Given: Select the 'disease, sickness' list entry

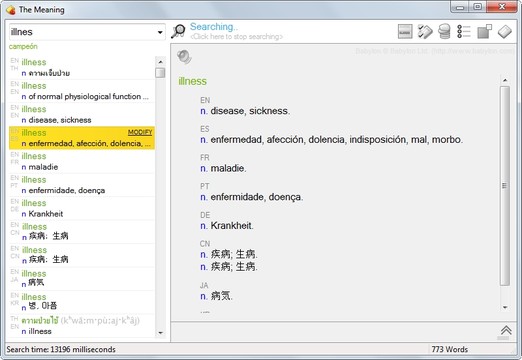Looking at the screenshot, I should tap(82, 115).
